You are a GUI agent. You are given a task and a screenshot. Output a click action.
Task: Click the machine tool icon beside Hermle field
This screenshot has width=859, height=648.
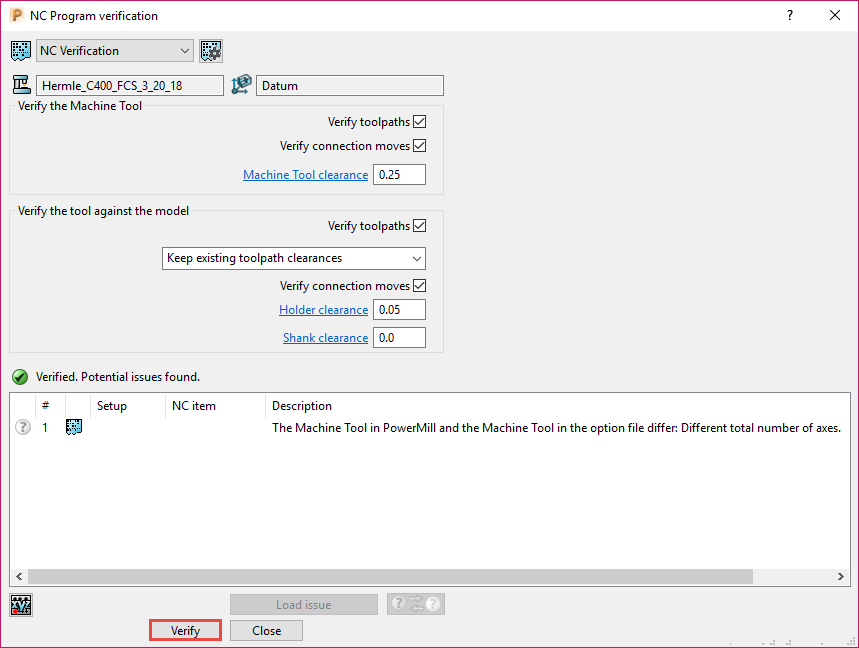click(20, 85)
